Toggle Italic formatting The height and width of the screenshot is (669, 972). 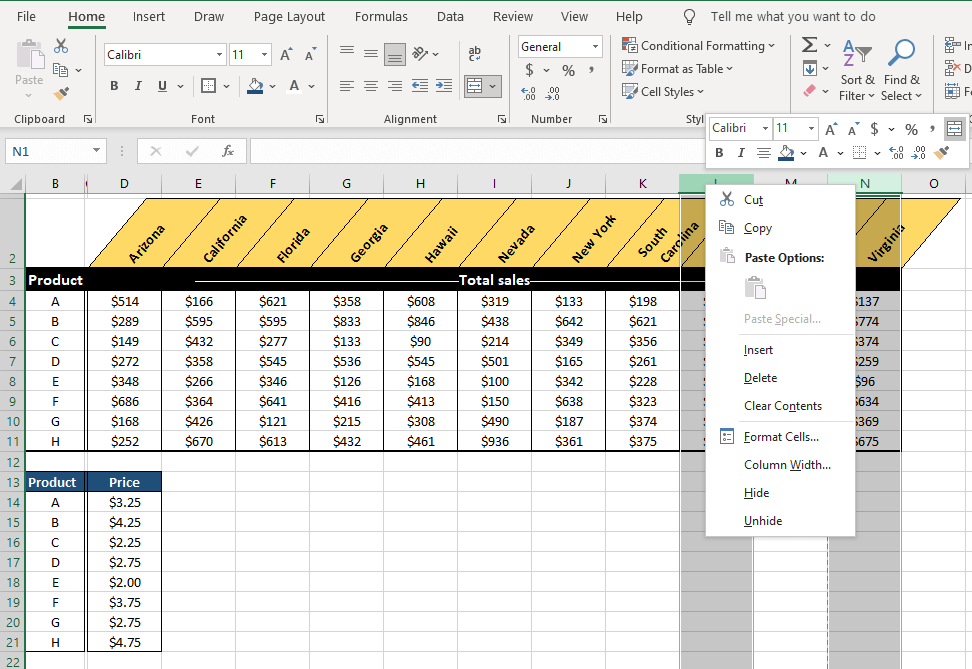137,86
